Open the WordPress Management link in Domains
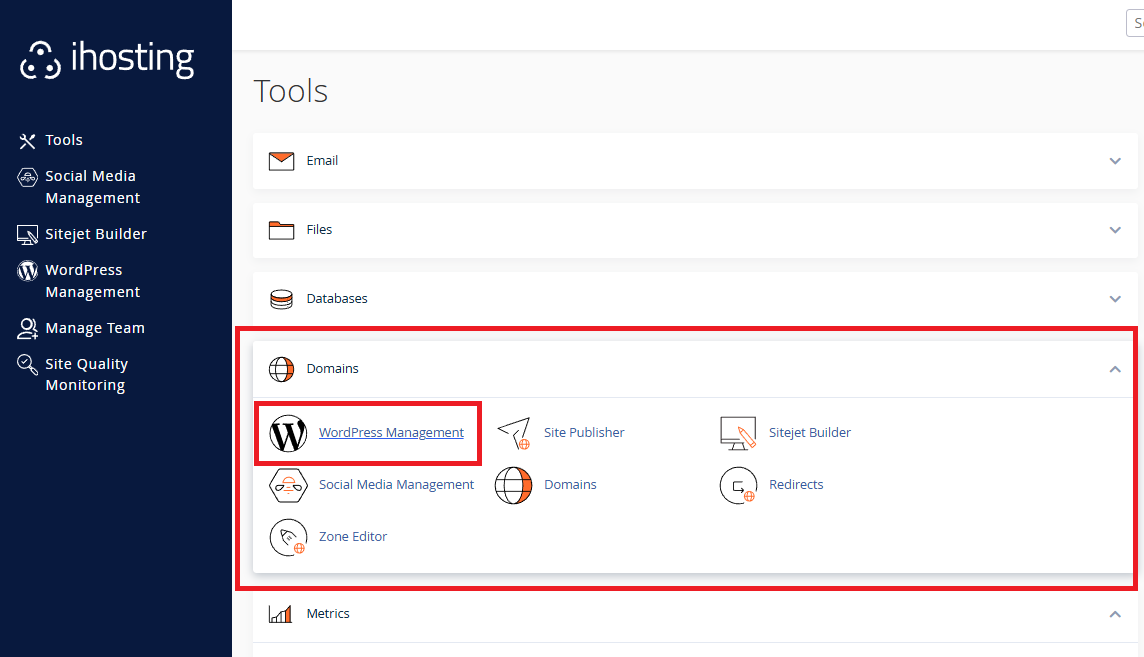 [x=391, y=432]
